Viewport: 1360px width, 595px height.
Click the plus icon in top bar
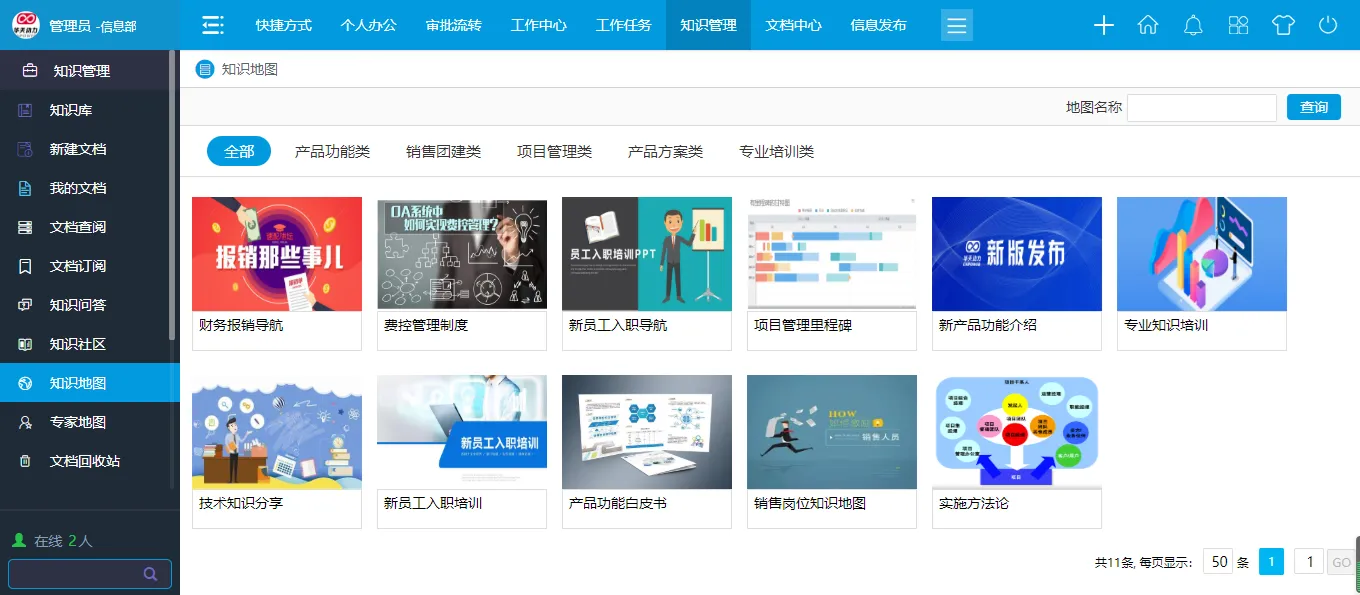click(x=1104, y=26)
